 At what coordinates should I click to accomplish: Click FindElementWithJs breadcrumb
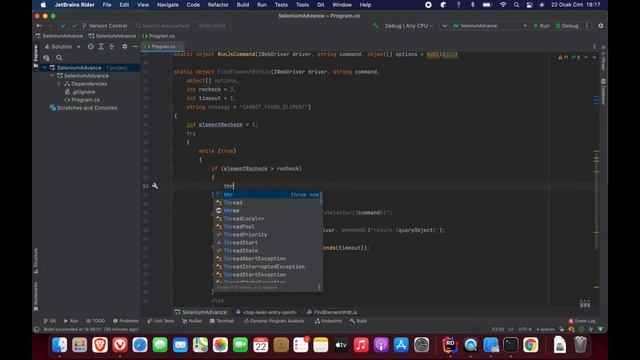coord(332,312)
